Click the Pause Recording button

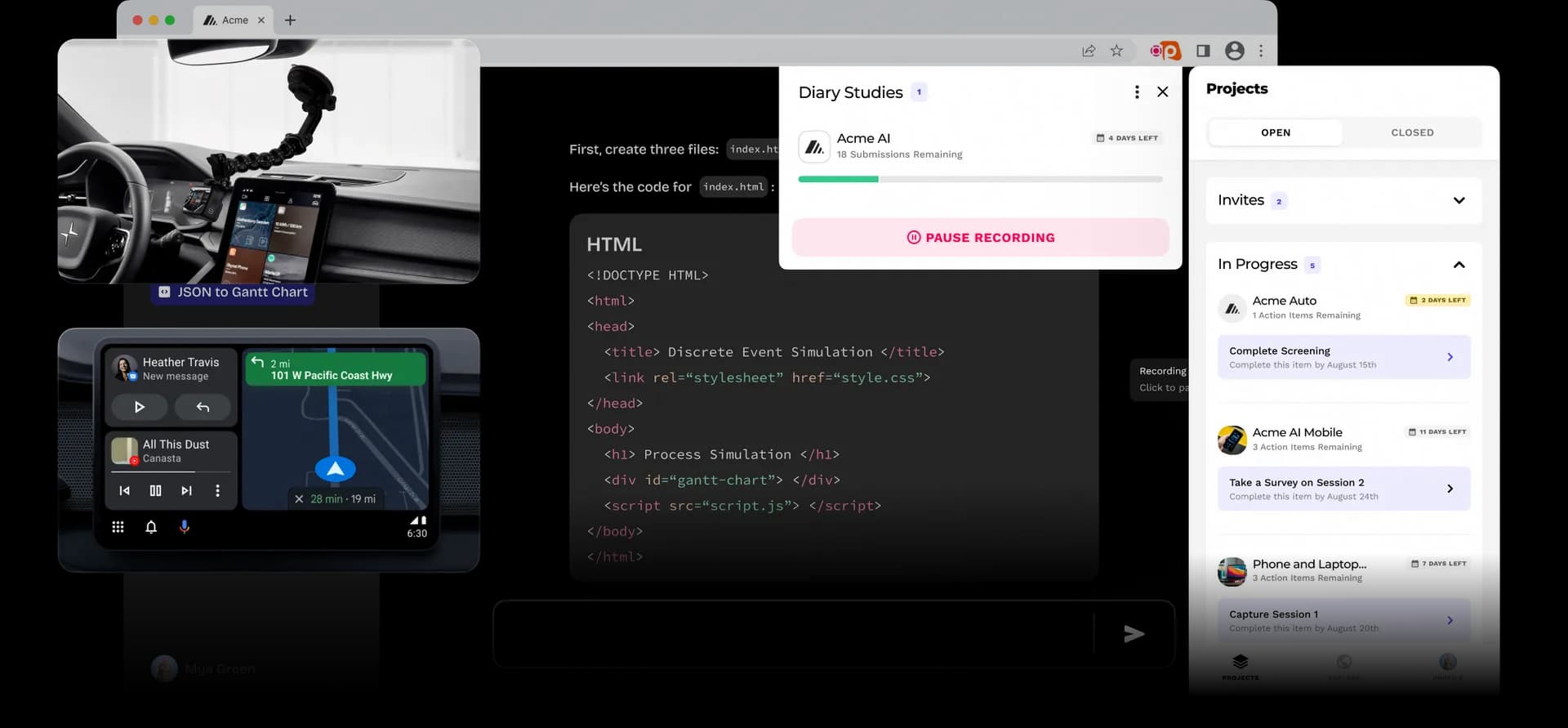[x=980, y=238]
